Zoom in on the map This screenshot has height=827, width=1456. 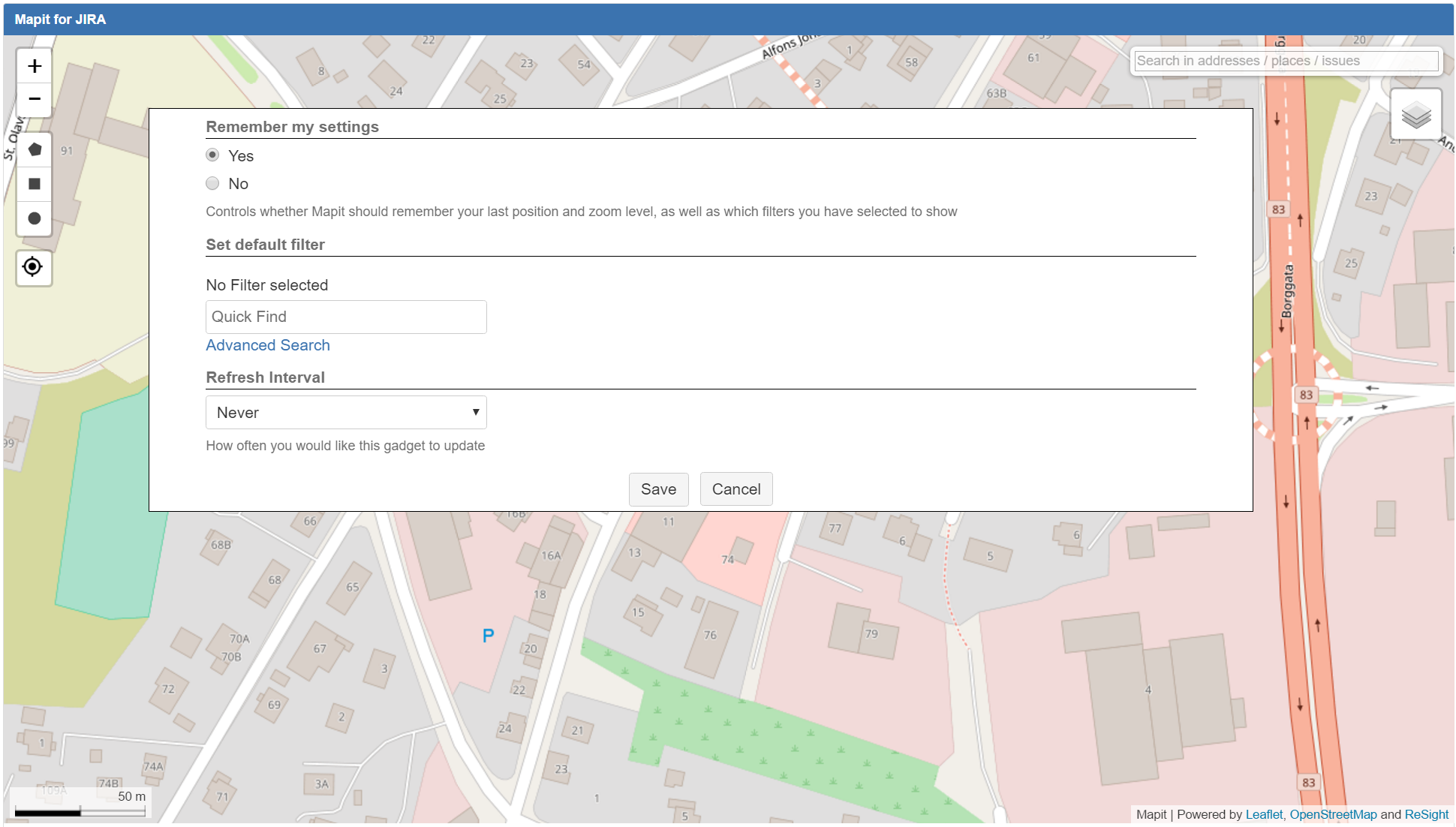click(x=35, y=66)
